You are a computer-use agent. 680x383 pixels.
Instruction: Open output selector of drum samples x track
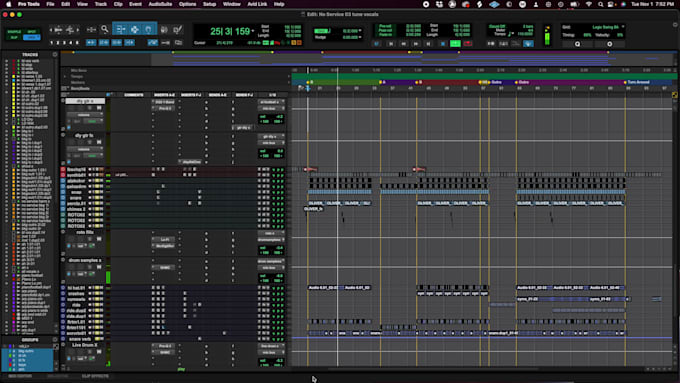tap(271, 268)
